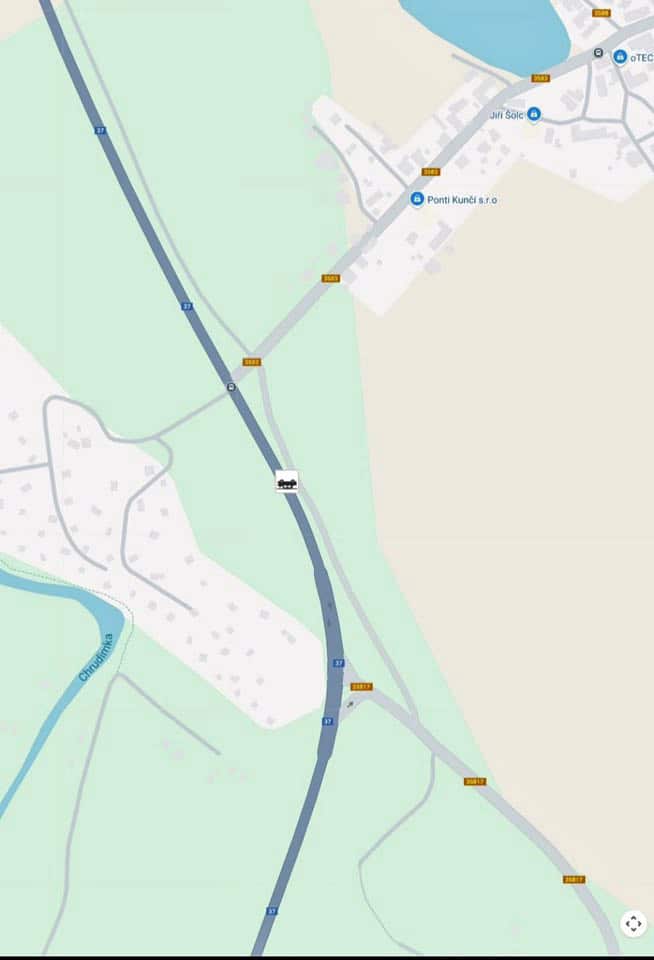The width and height of the screenshot is (654, 960).
Task: Select the 35817 shield nearest the recenter button
Action: click(x=574, y=879)
